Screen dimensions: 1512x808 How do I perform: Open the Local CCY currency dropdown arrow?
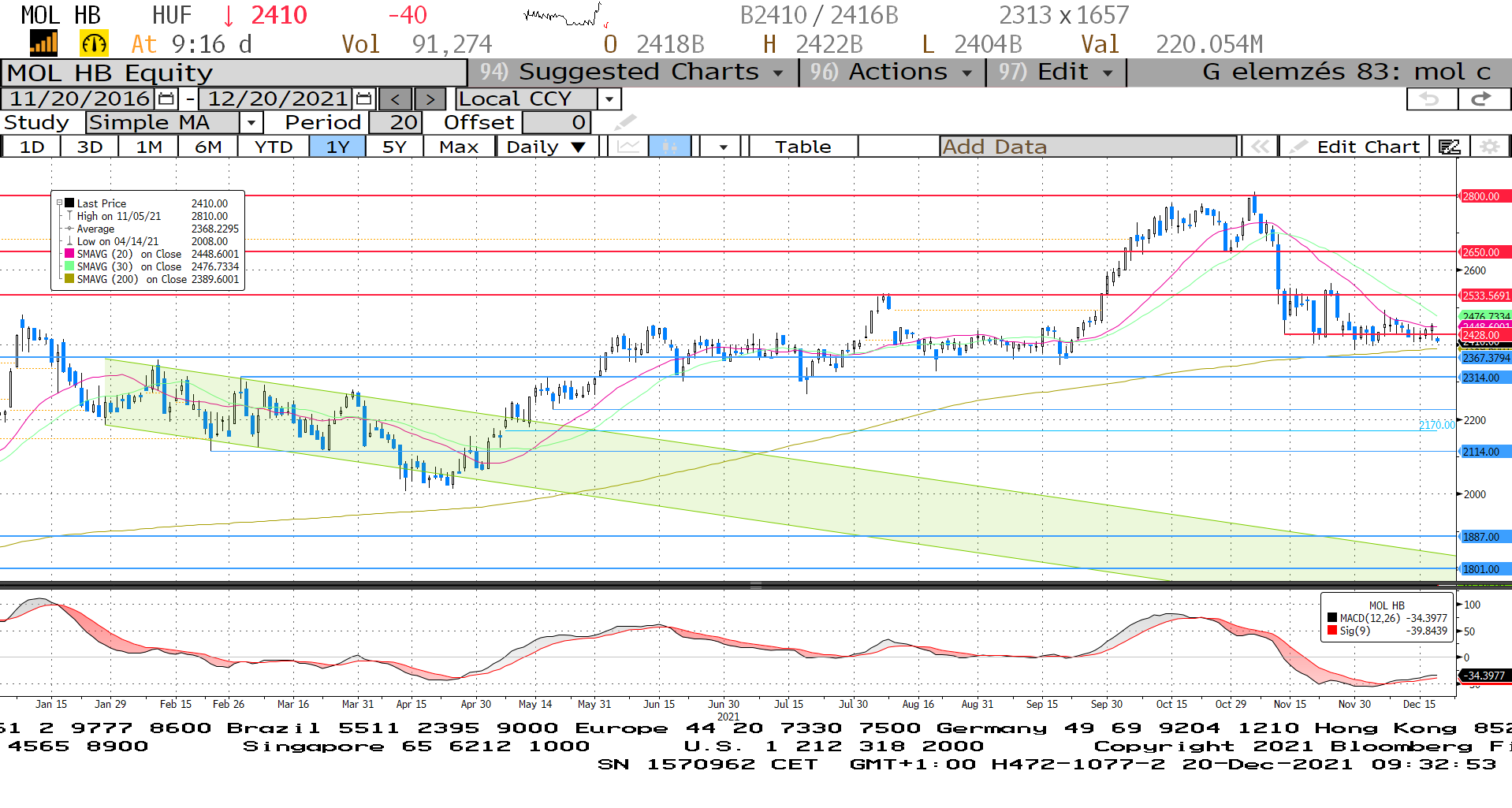click(x=609, y=99)
